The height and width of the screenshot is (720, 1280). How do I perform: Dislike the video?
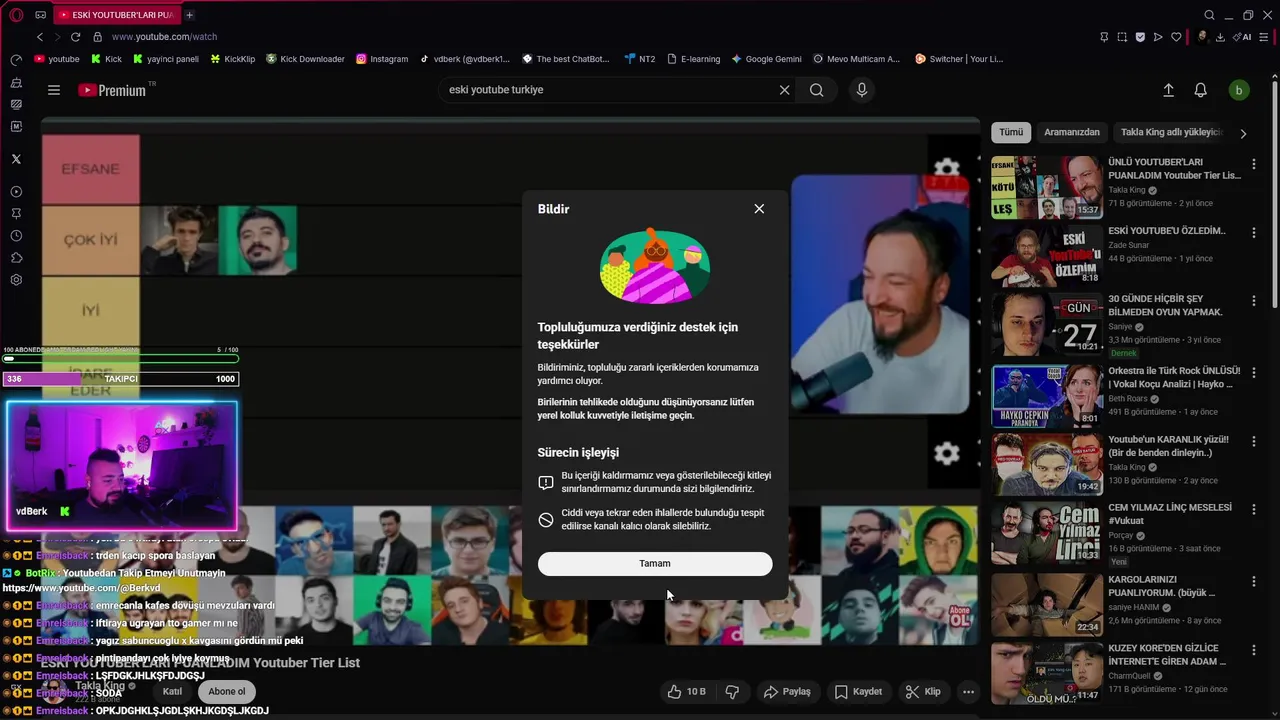(732, 692)
